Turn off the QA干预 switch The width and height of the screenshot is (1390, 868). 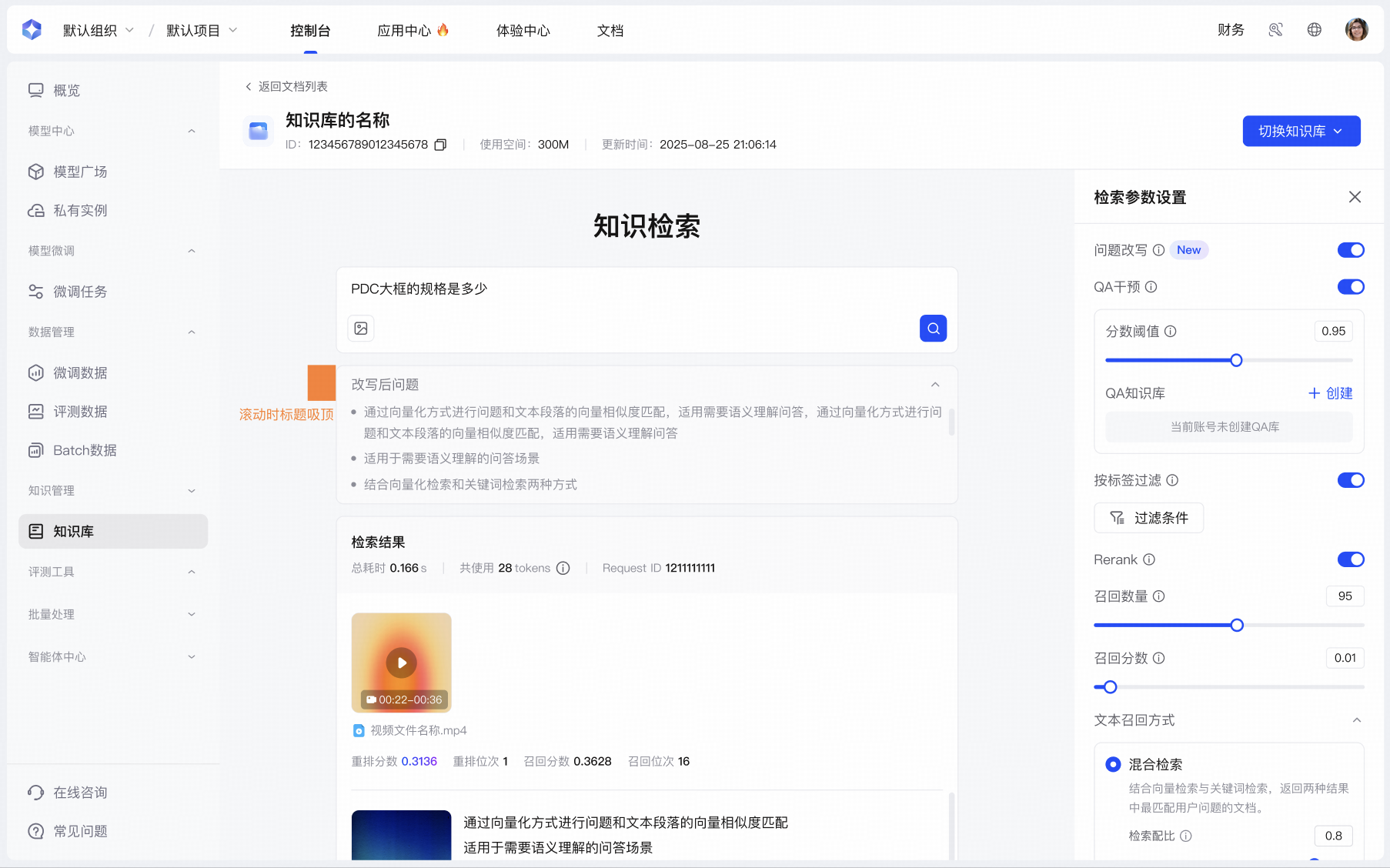click(x=1350, y=287)
